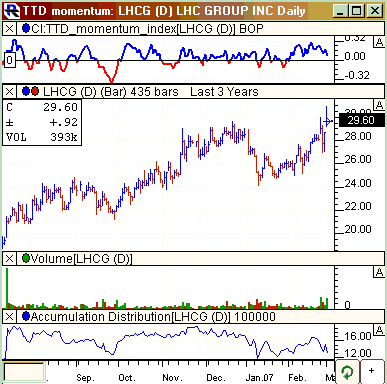Click the -0.32 BOP axis label

tap(357, 75)
